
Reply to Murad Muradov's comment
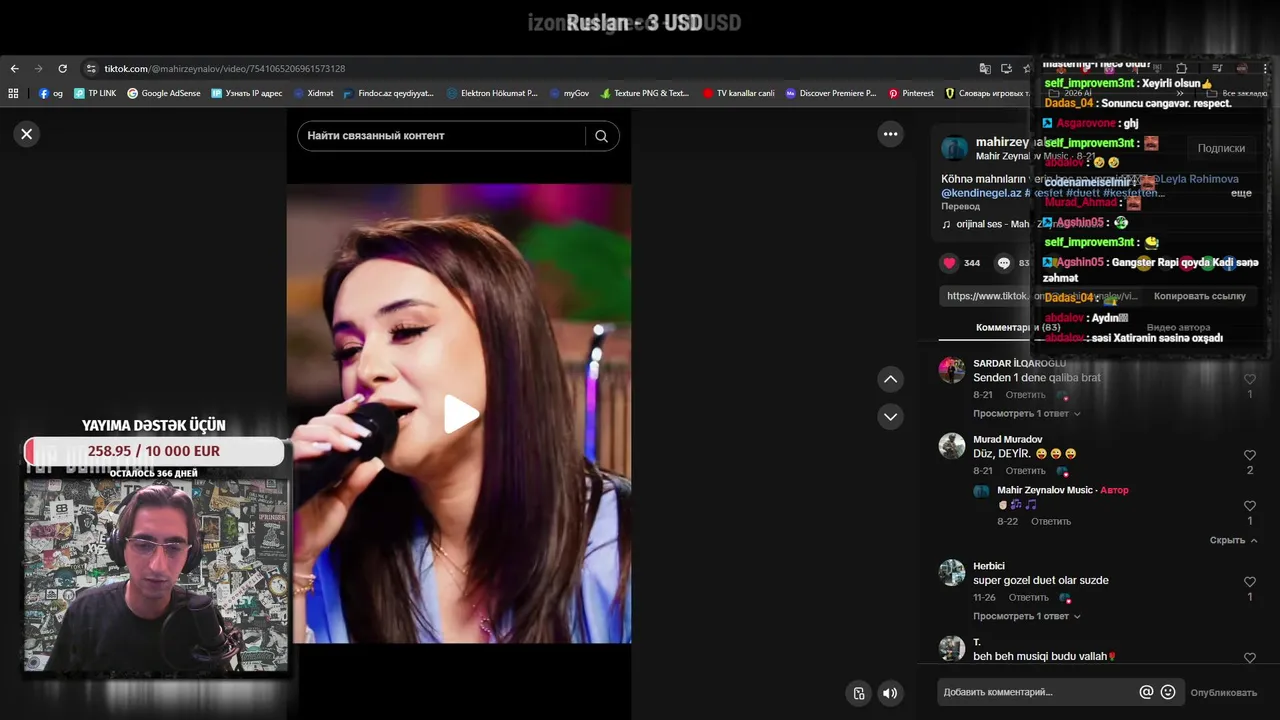click(1025, 471)
